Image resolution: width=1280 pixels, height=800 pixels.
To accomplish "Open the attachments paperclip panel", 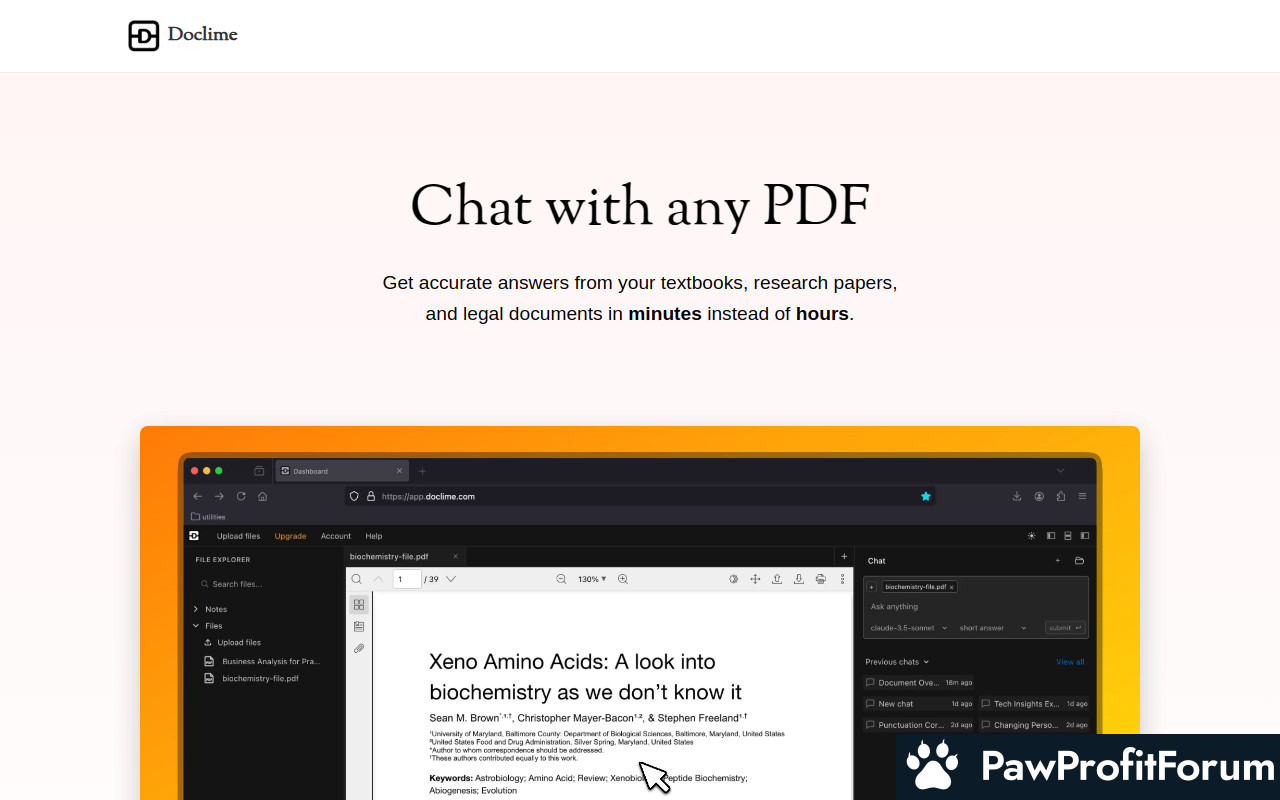I will click(x=359, y=648).
